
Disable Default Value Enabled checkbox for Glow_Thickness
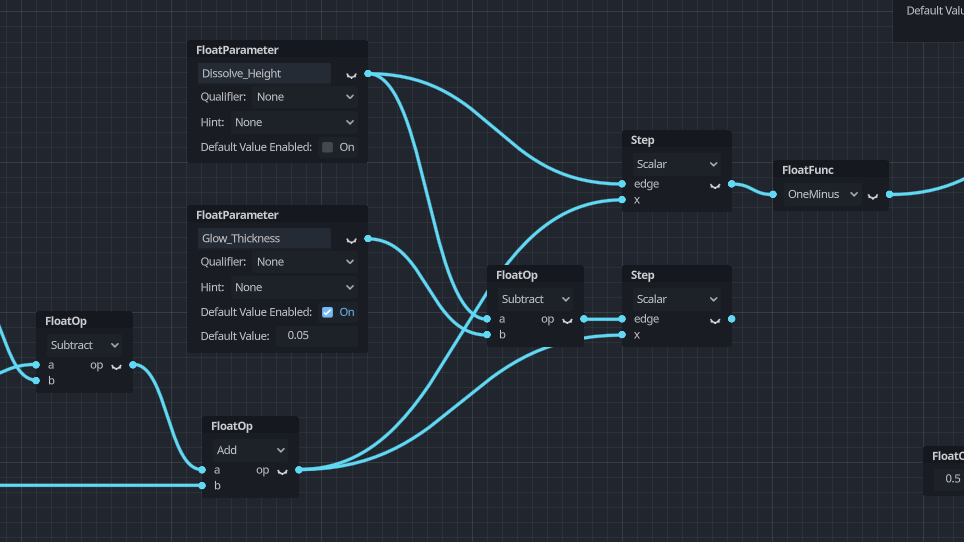tap(328, 312)
